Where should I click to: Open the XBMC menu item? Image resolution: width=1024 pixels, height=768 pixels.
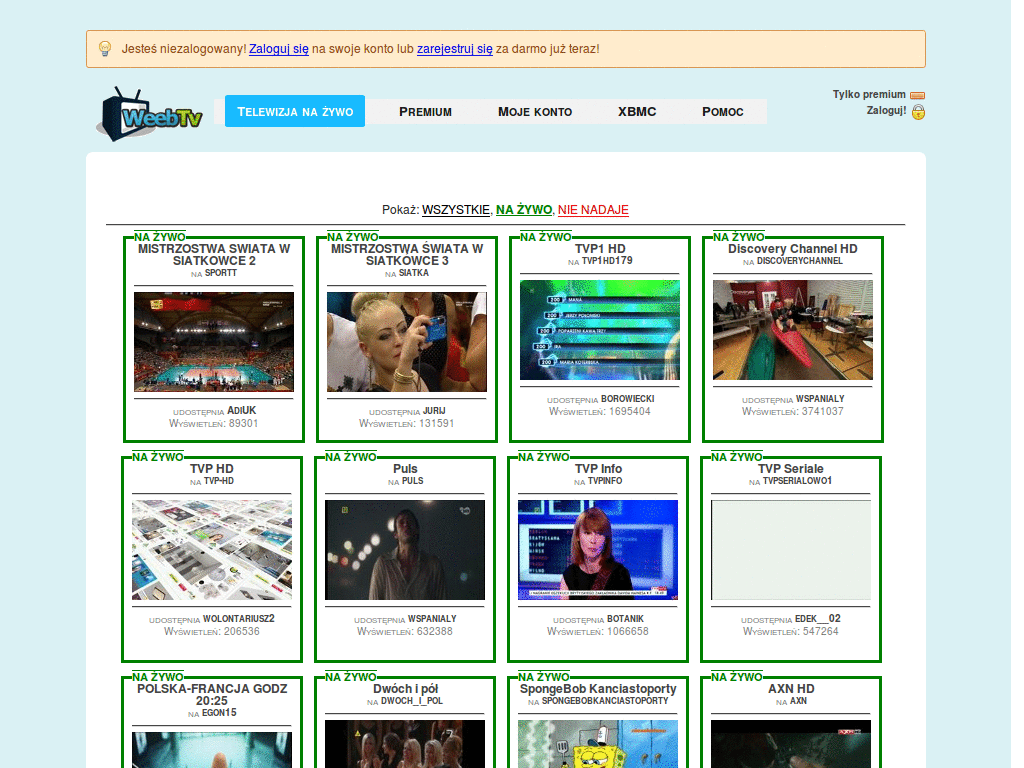pos(637,112)
